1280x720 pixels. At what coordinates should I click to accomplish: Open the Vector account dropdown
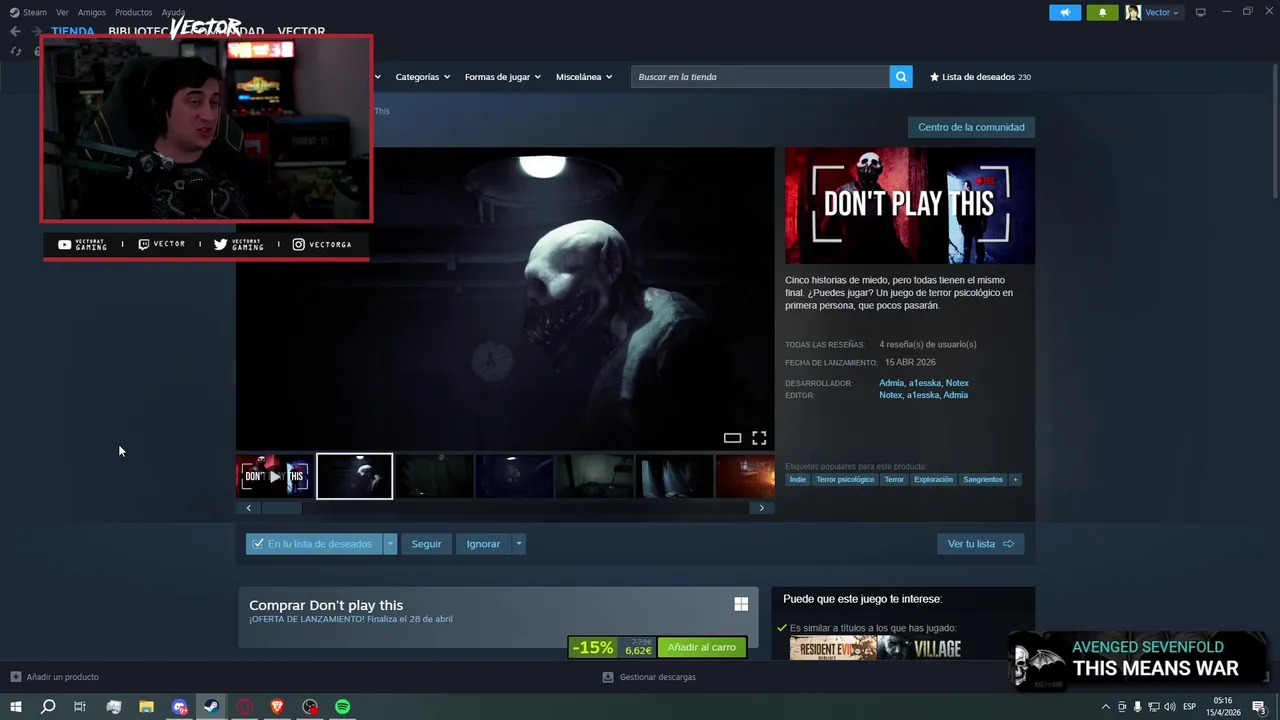[x=1162, y=12]
